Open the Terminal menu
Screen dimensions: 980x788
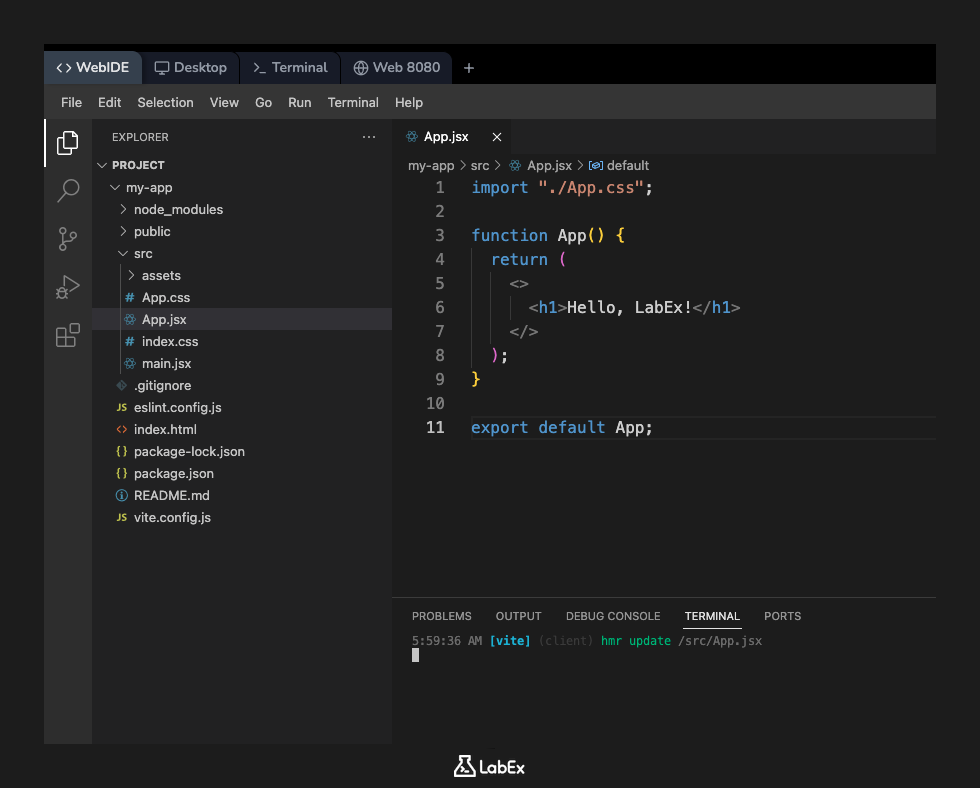pos(353,102)
